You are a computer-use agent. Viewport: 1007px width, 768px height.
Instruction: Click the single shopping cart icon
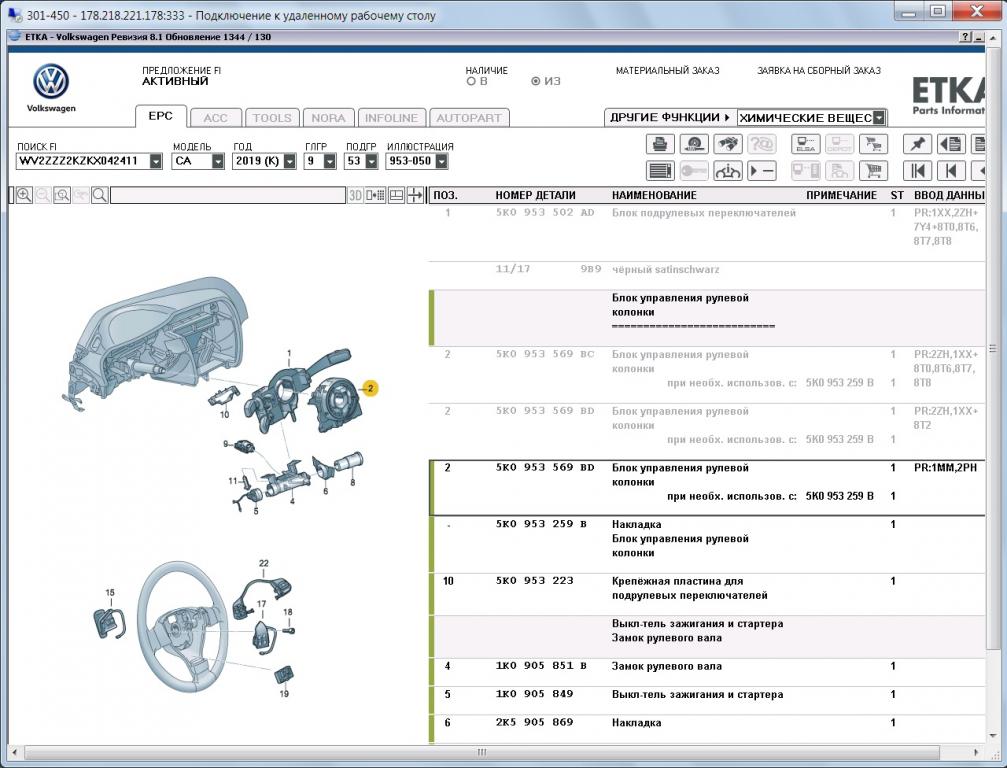click(873, 171)
